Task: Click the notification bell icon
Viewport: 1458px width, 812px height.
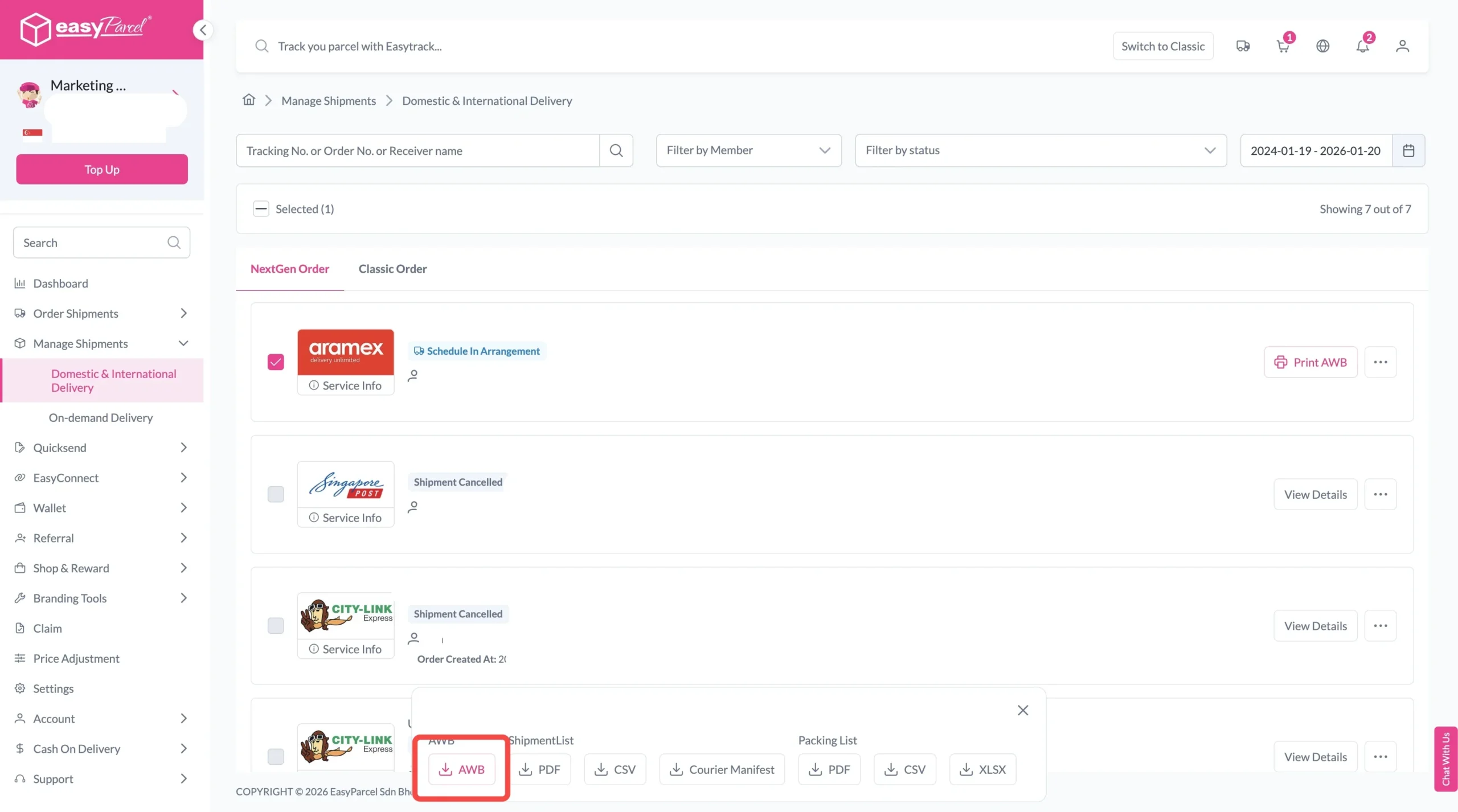Action: [x=1362, y=46]
